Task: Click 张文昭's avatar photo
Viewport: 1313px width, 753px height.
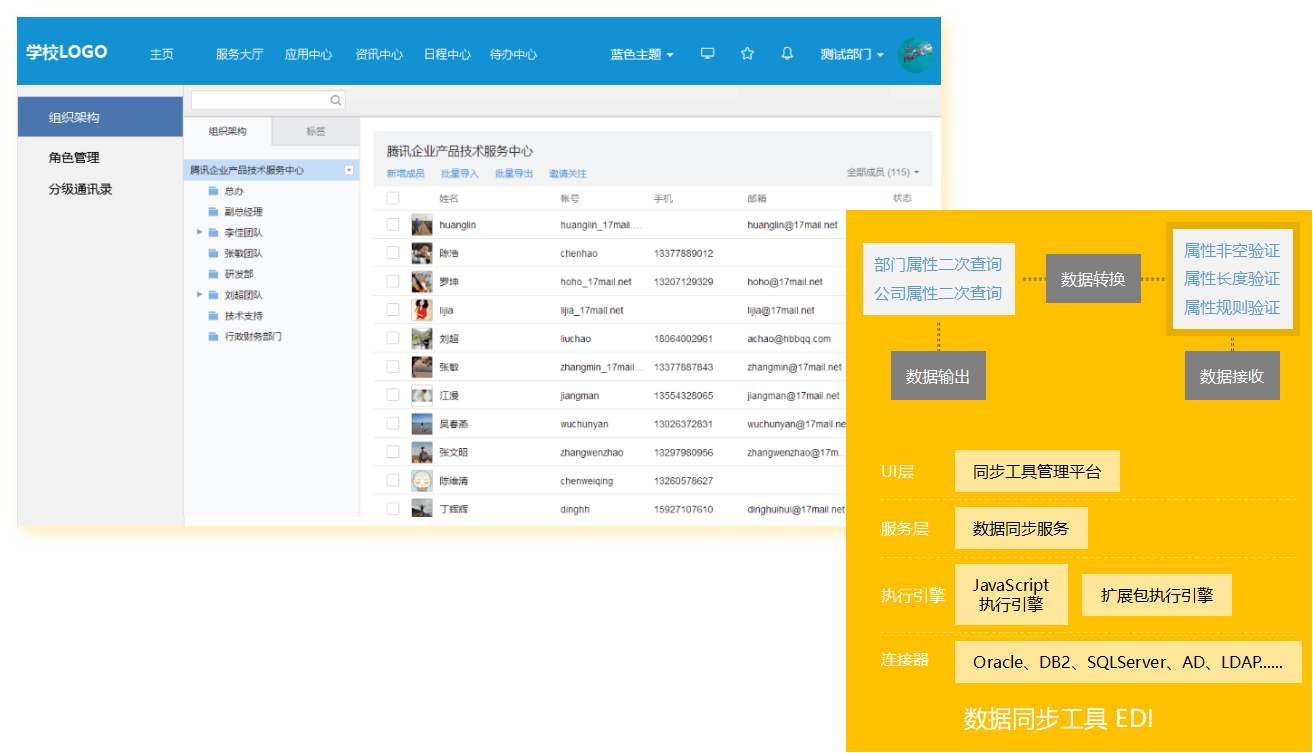Action: click(422, 452)
